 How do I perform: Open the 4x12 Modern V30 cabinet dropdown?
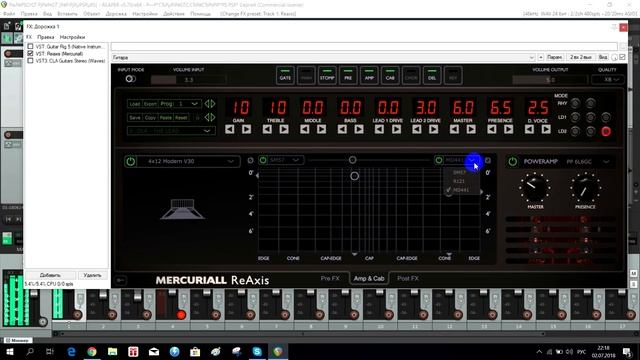coord(188,161)
